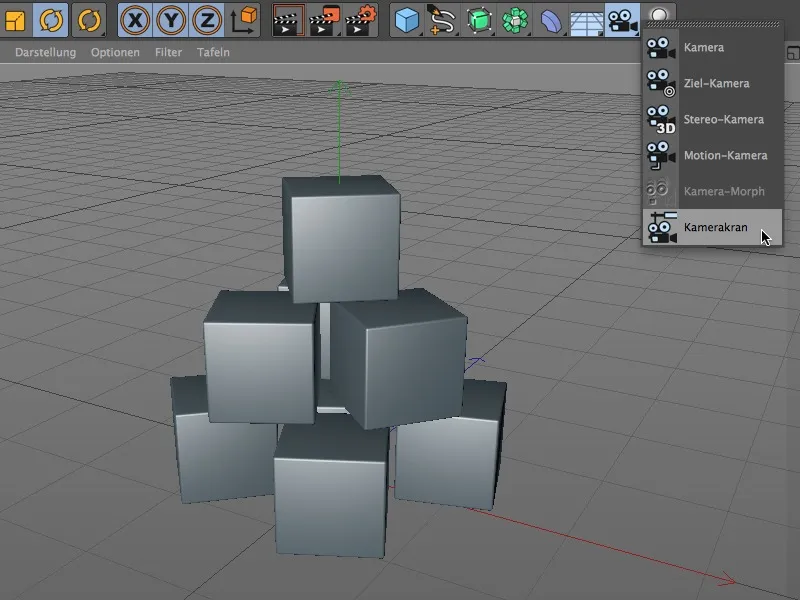Choose Ziel-Kamera from the list

click(712, 83)
